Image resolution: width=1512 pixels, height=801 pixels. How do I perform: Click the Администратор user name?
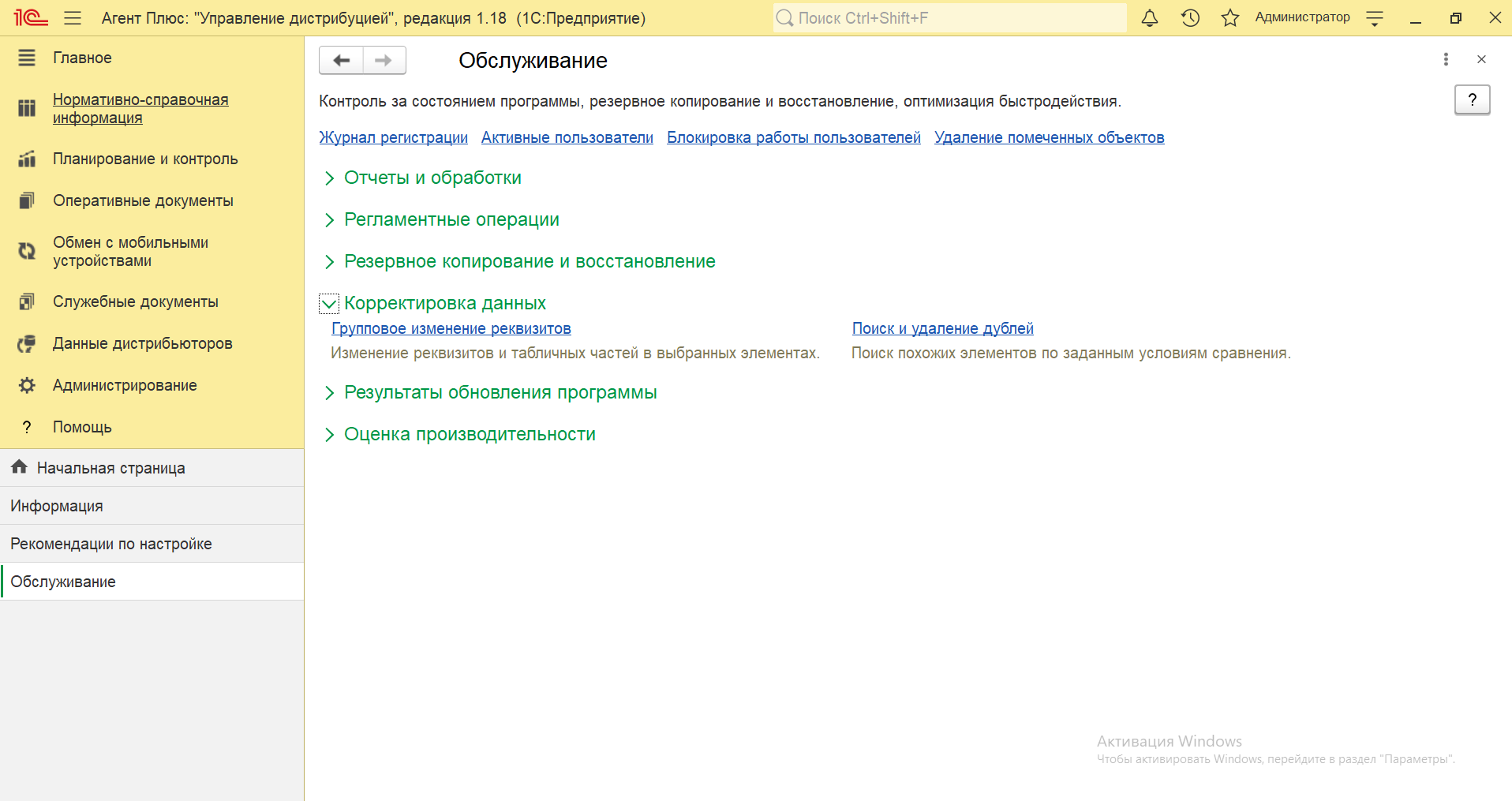[1302, 17]
